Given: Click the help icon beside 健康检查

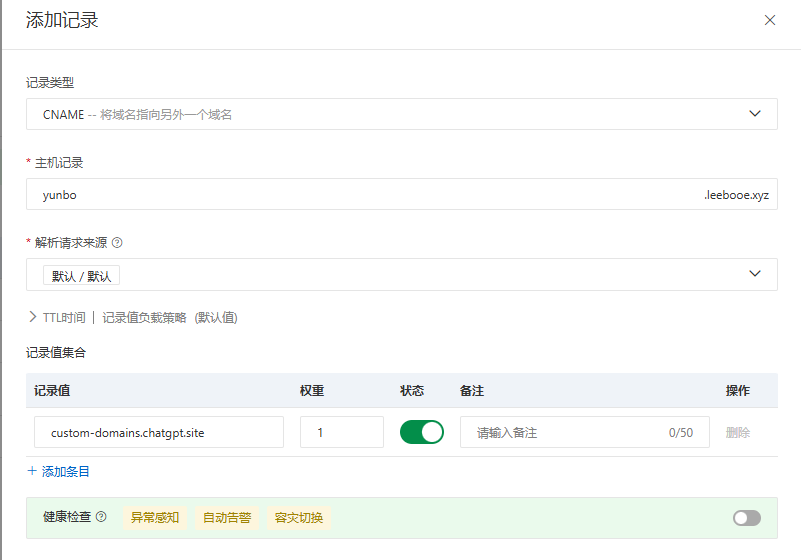Looking at the screenshot, I should pyautogui.click(x=101, y=517).
